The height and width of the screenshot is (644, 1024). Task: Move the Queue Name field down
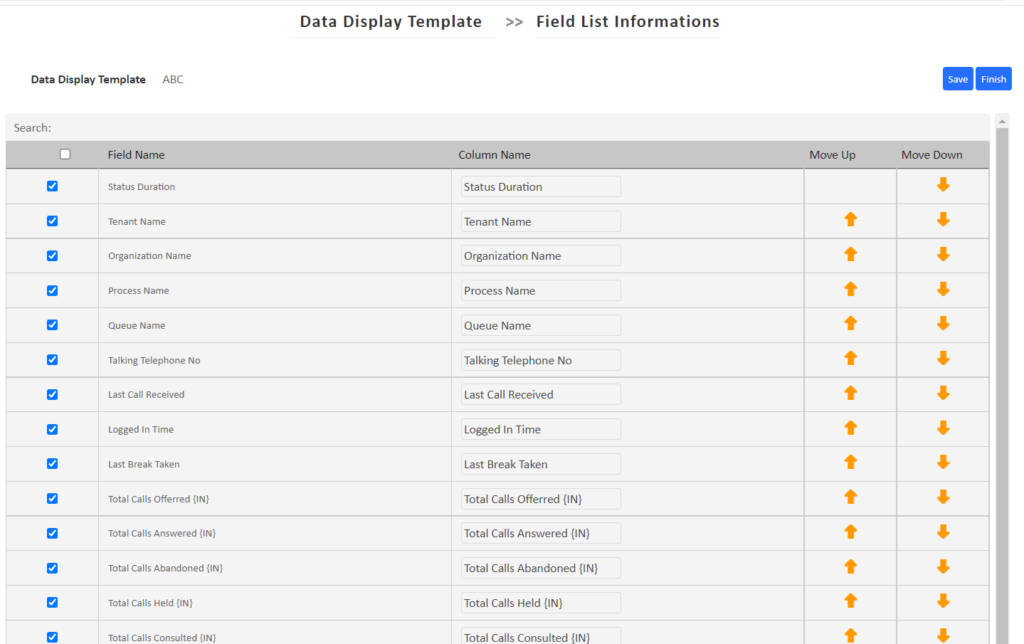pos(941,324)
